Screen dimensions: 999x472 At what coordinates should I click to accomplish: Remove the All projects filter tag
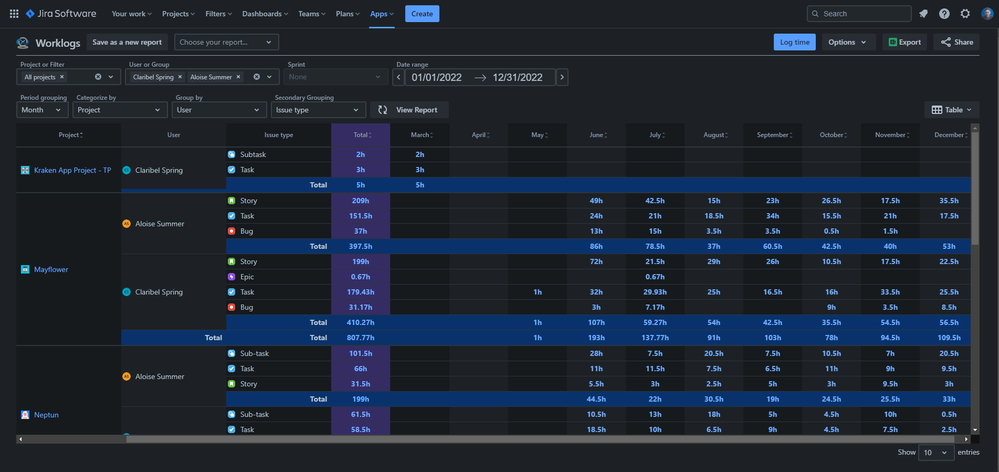[62, 76]
